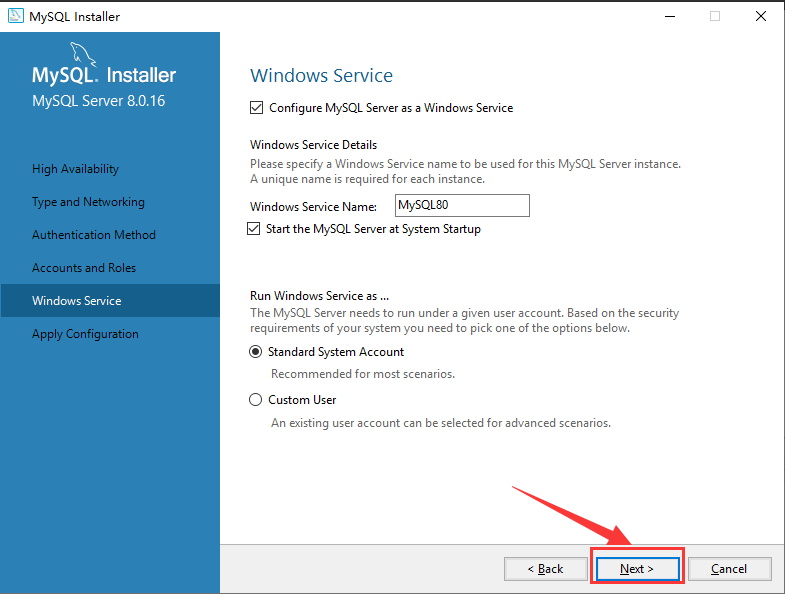
Task: Click the 'Windows Service Name:' label
Action: 313,207
